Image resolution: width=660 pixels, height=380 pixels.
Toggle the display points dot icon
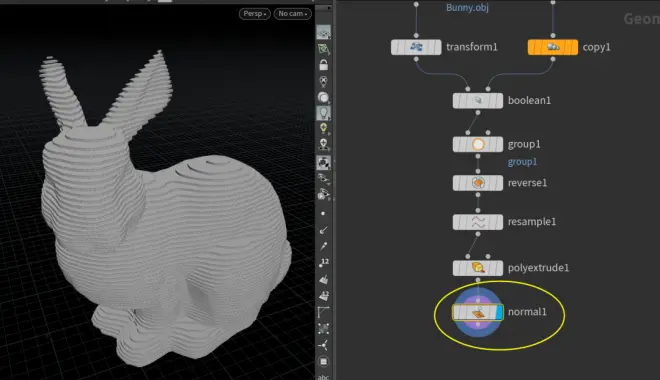click(x=323, y=213)
